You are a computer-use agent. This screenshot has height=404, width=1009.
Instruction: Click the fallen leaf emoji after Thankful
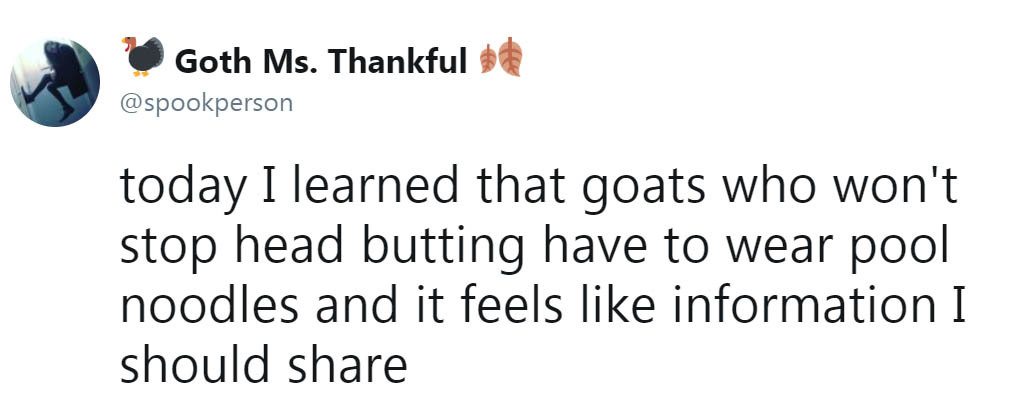(x=502, y=61)
